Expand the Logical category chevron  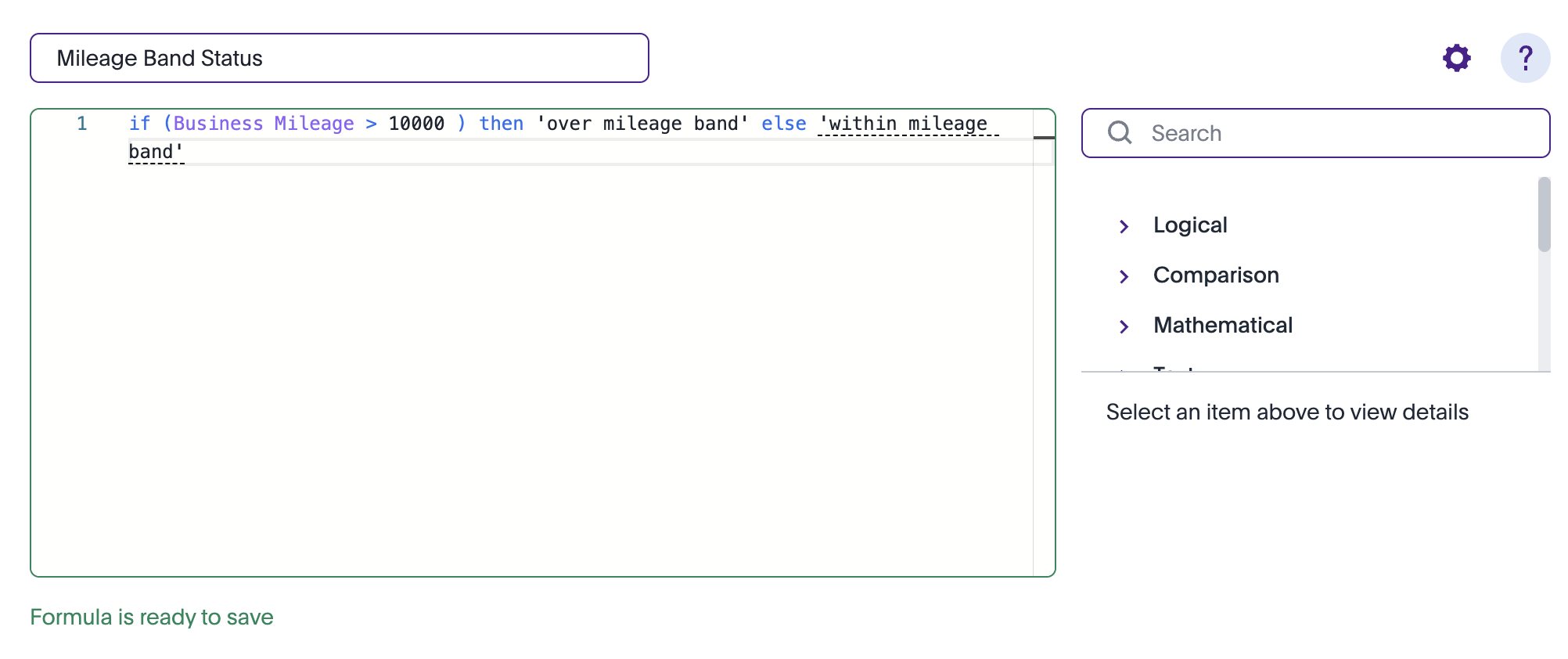[x=1124, y=226]
